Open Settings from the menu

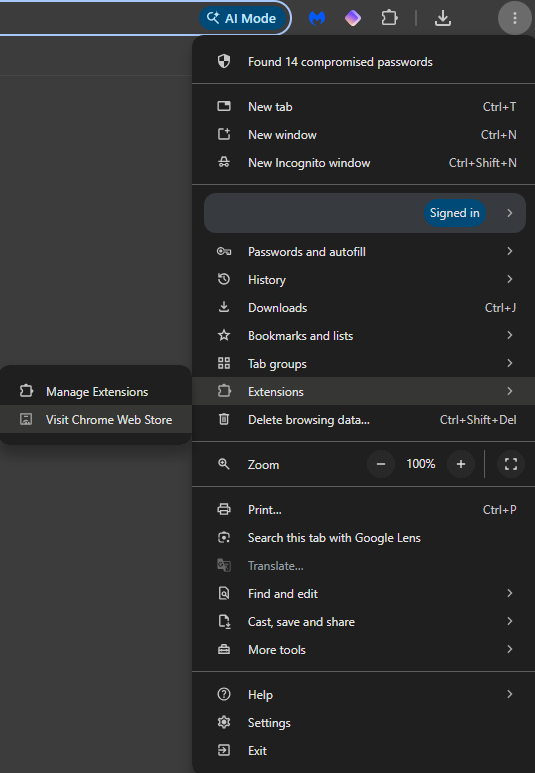click(363, 723)
